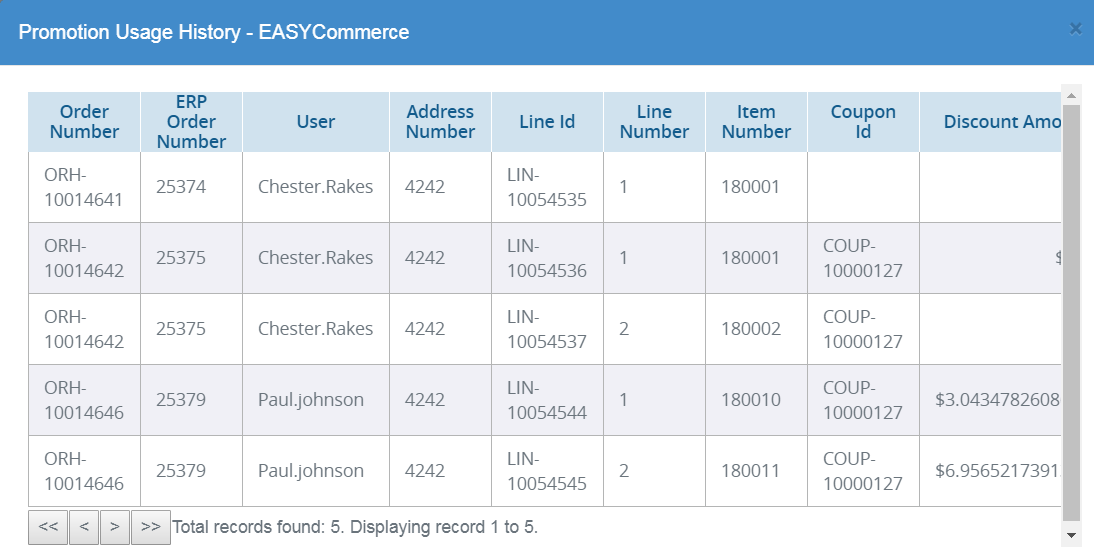Click order ORH-10014642 in the LIN-10054537 row
This screenshot has width=1094, height=554.
click(x=83, y=329)
